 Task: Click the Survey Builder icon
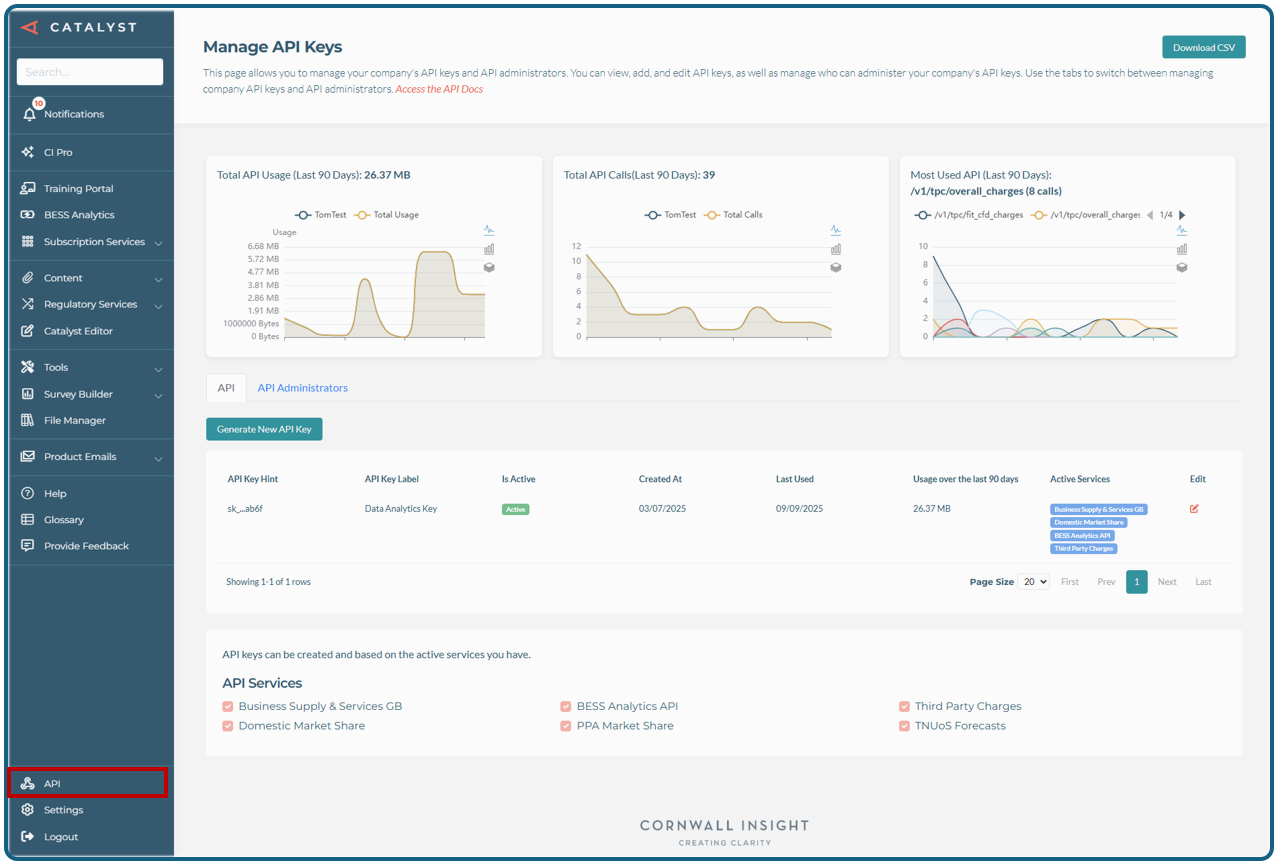[28, 394]
